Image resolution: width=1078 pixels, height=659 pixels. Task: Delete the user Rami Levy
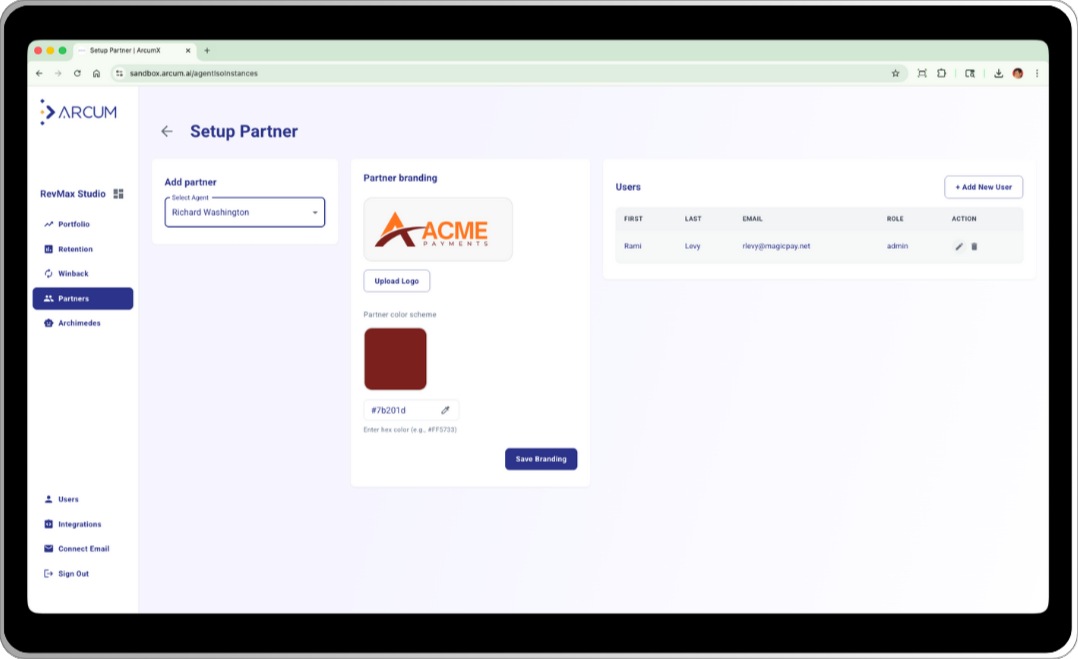[975, 246]
